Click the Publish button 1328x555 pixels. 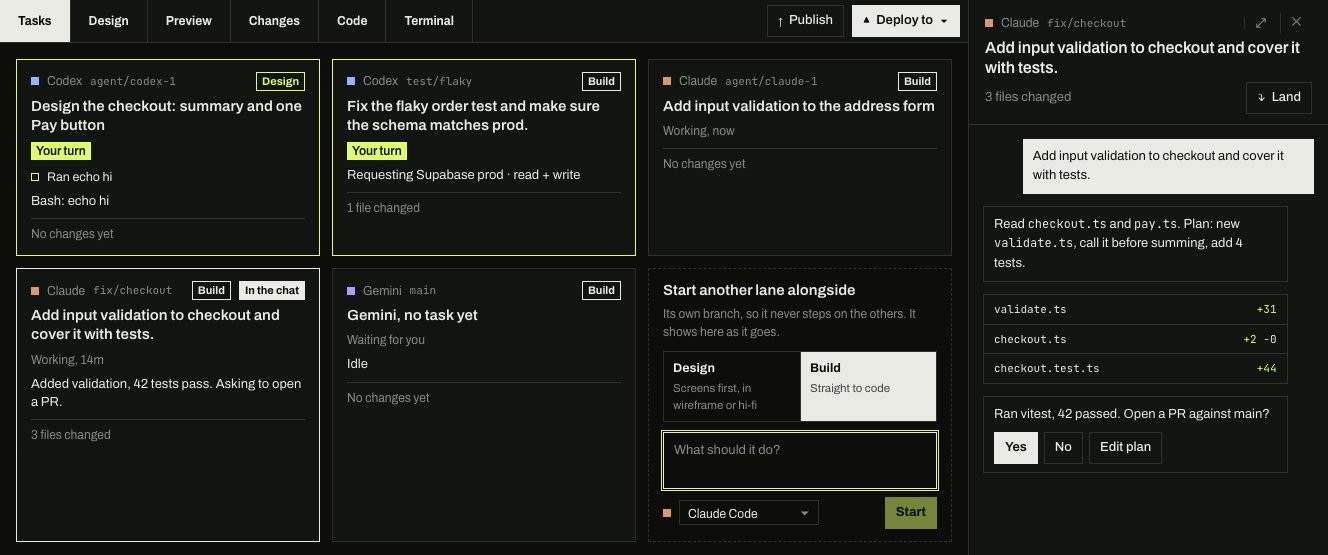pos(805,20)
